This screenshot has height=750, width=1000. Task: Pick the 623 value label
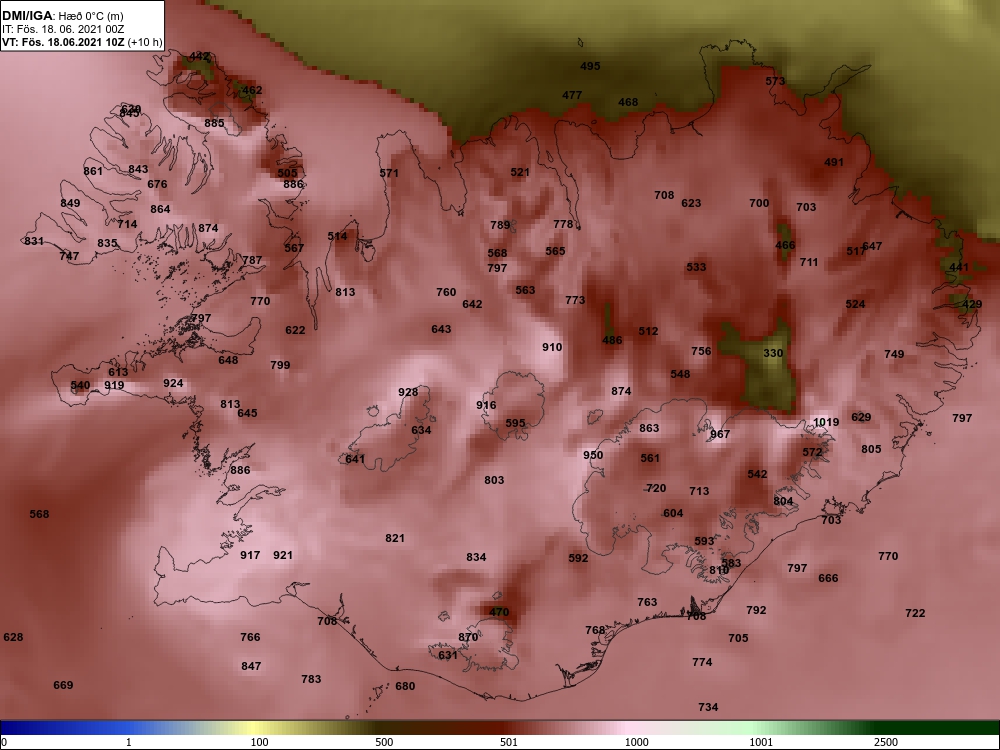click(691, 203)
